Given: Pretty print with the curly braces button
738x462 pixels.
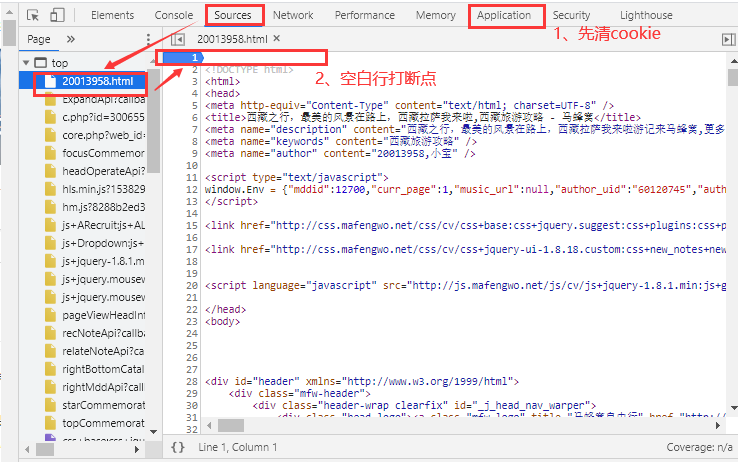Looking at the screenshot, I should pyautogui.click(x=178, y=447).
